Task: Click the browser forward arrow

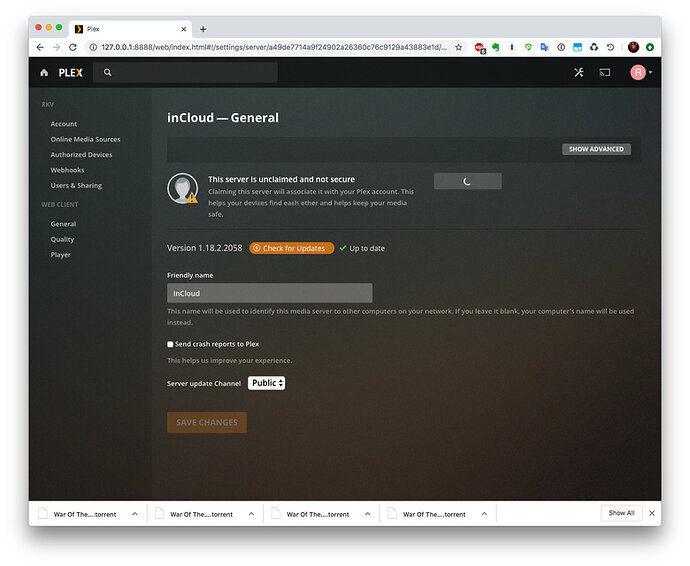Action: (x=56, y=47)
